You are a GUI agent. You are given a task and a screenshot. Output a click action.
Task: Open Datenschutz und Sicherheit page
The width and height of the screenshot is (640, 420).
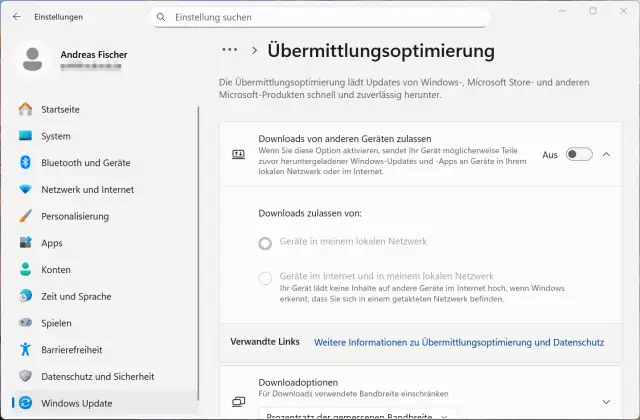(x=104, y=376)
